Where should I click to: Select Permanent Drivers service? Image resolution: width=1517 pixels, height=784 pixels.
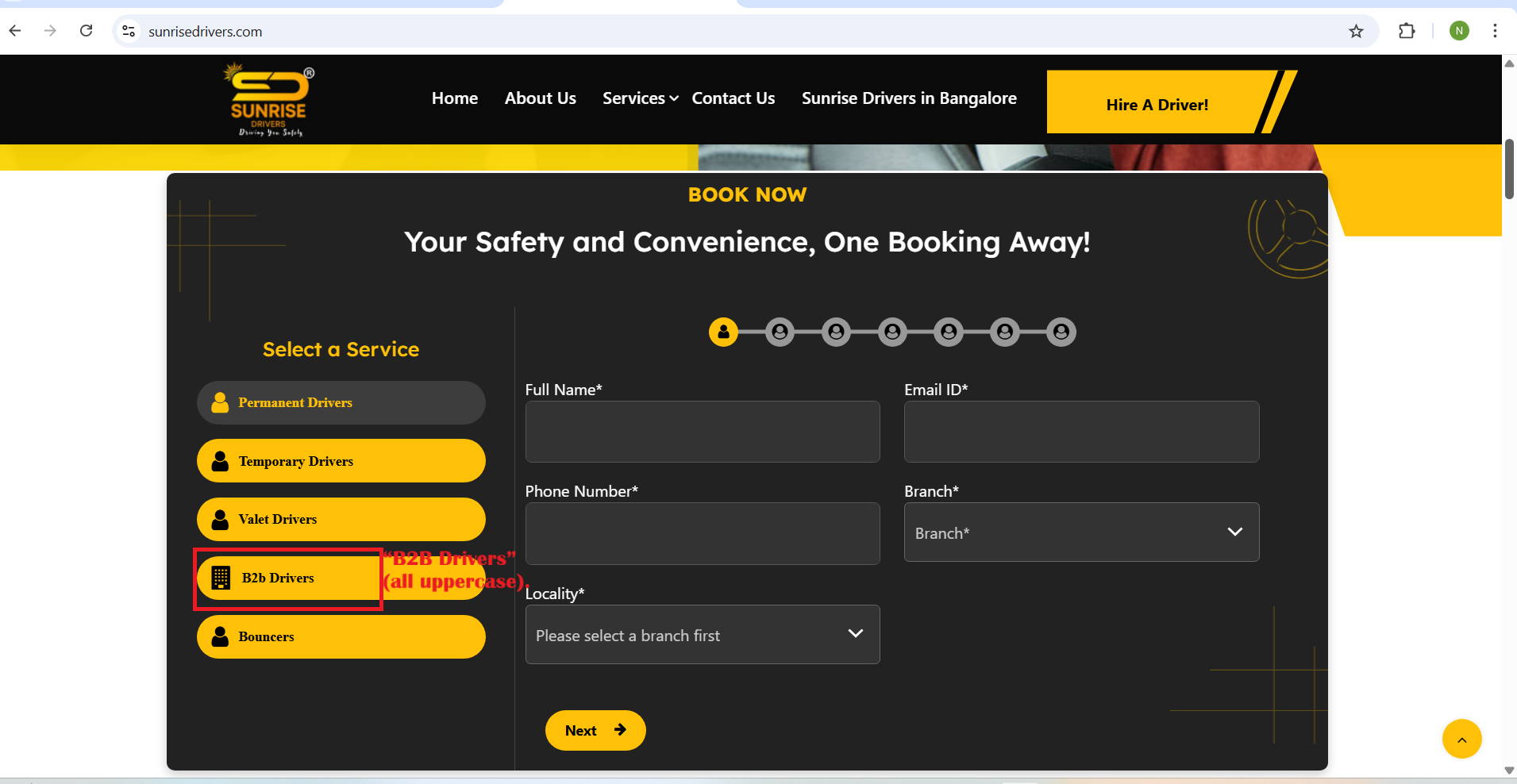pos(341,403)
